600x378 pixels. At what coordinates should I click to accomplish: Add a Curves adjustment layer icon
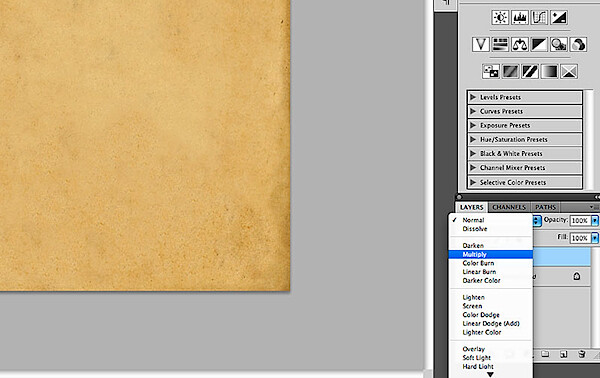point(539,18)
